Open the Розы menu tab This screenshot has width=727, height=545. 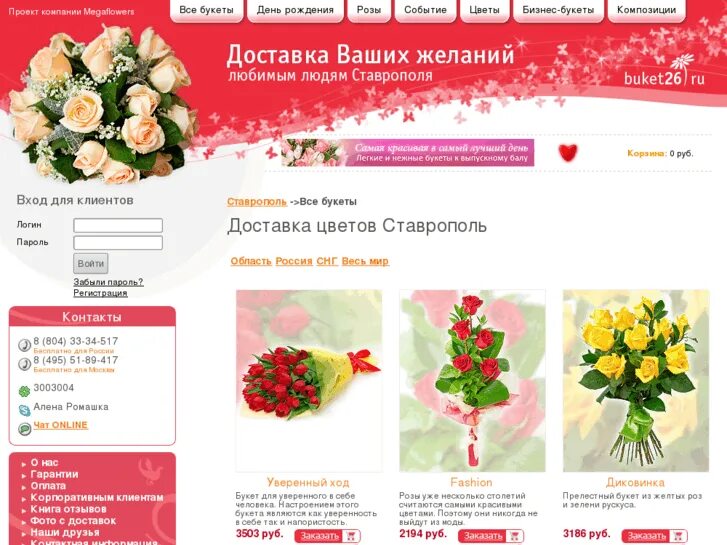click(x=369, y=10)
